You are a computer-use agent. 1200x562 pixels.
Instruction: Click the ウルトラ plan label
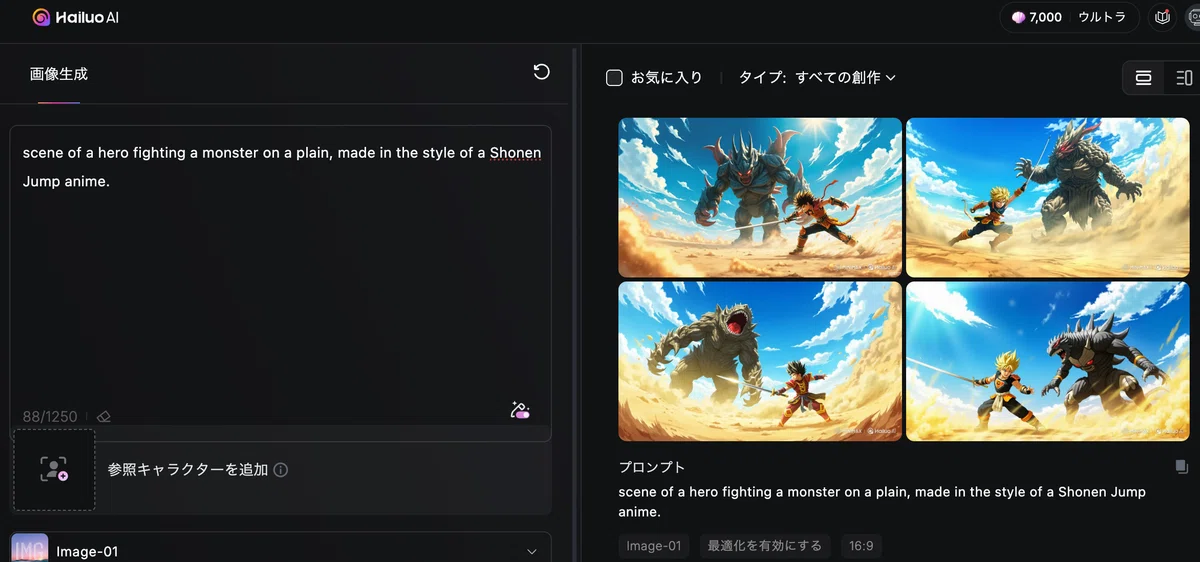(1102, 17)
